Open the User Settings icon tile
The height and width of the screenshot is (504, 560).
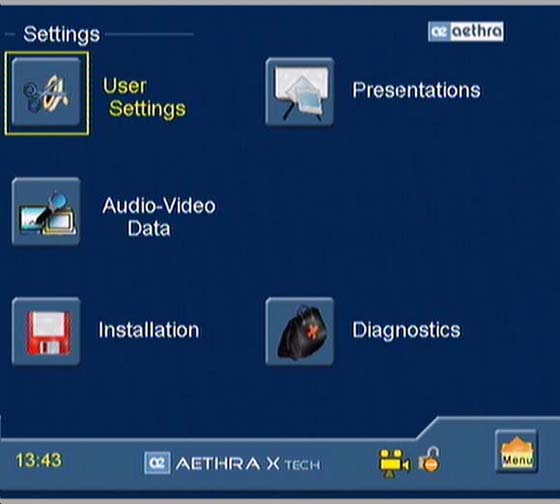[46, 93]
